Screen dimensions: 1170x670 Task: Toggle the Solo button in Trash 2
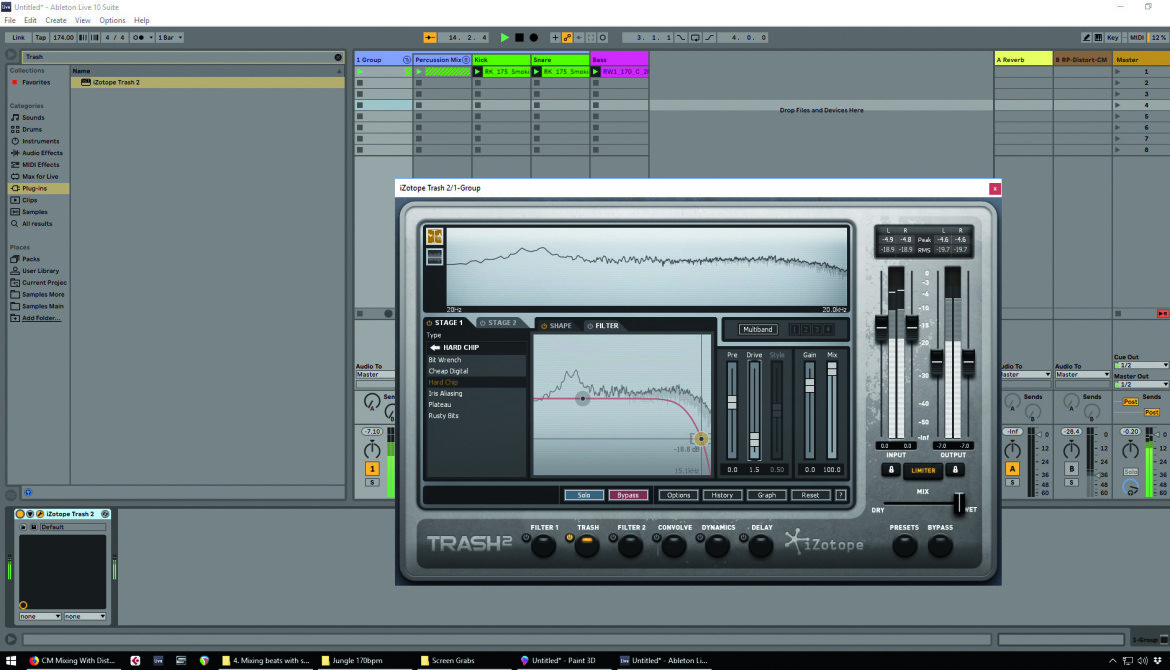[x=584, y=495]
